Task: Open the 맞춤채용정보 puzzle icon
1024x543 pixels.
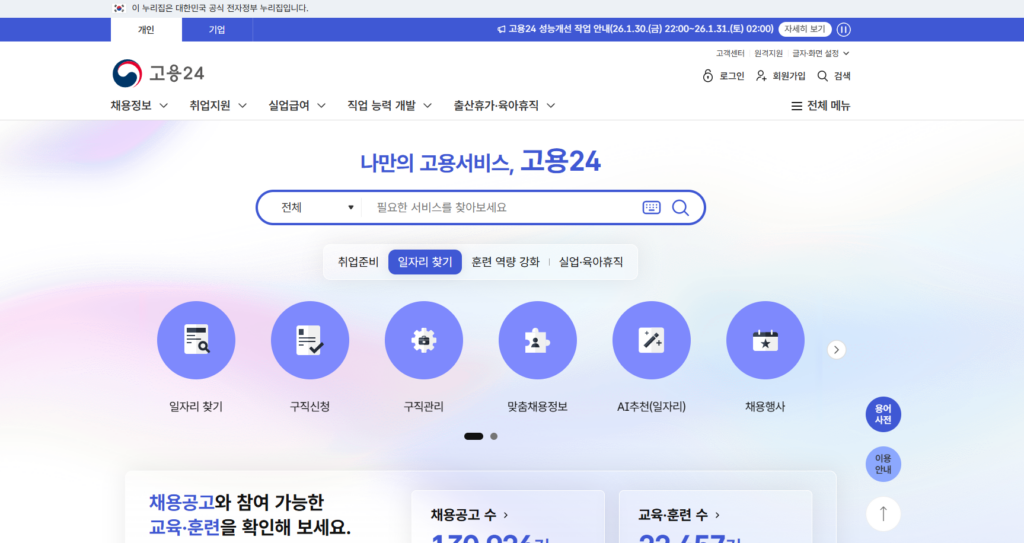Action: pyautogui.click(x=537, y=340)
